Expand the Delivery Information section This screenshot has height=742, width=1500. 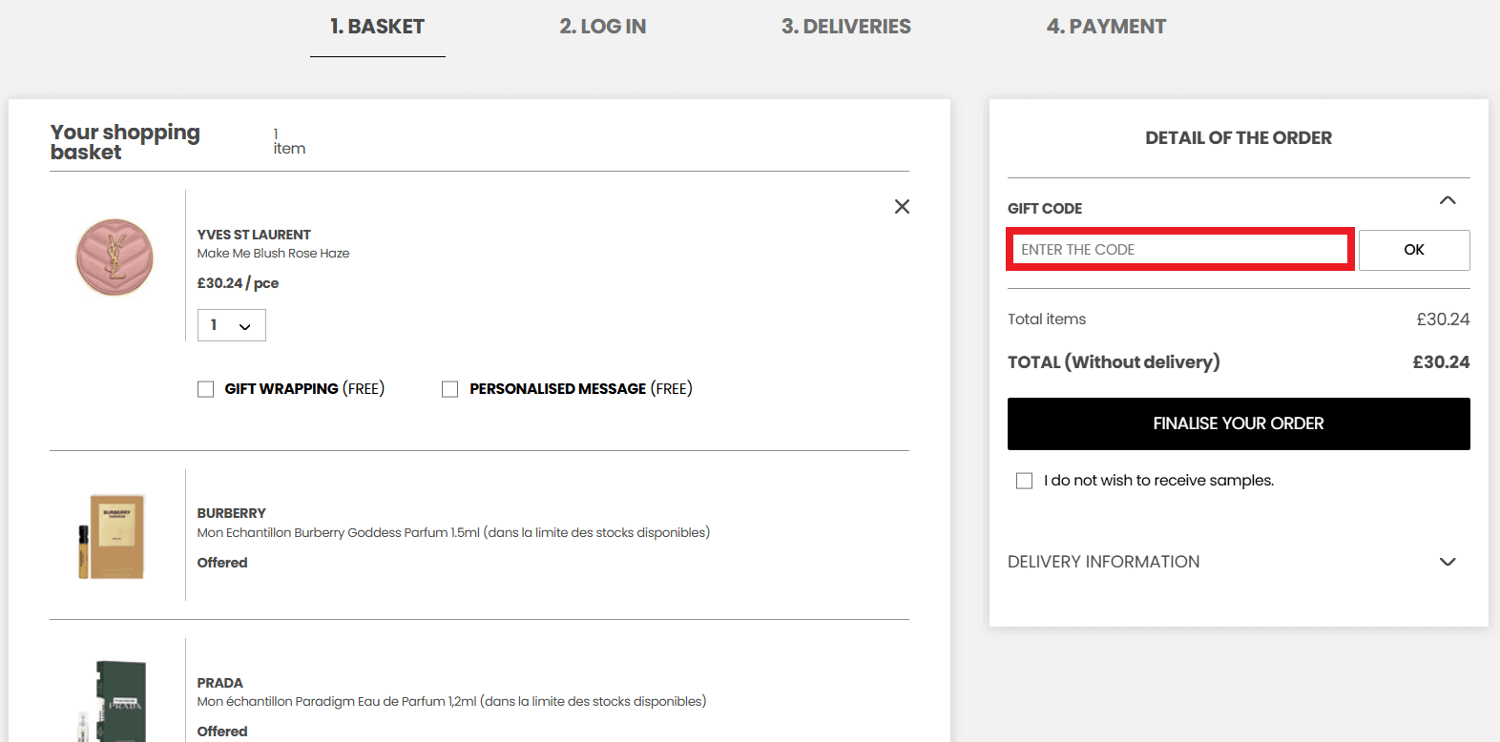pyautogui.click(x=1447, y=562)
